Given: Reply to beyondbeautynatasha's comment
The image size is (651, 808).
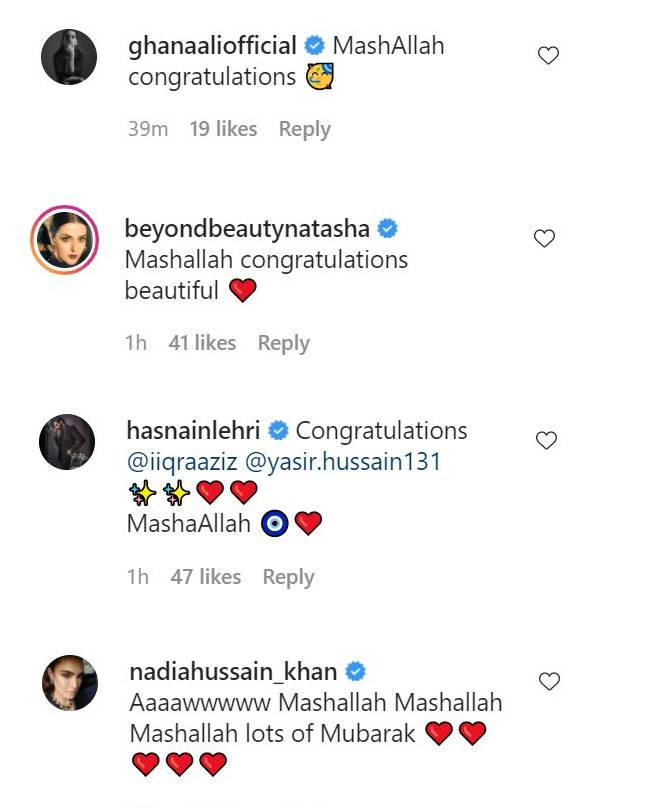Looking at the screenshot, I should pyautogui.click(x=283, y=343).
